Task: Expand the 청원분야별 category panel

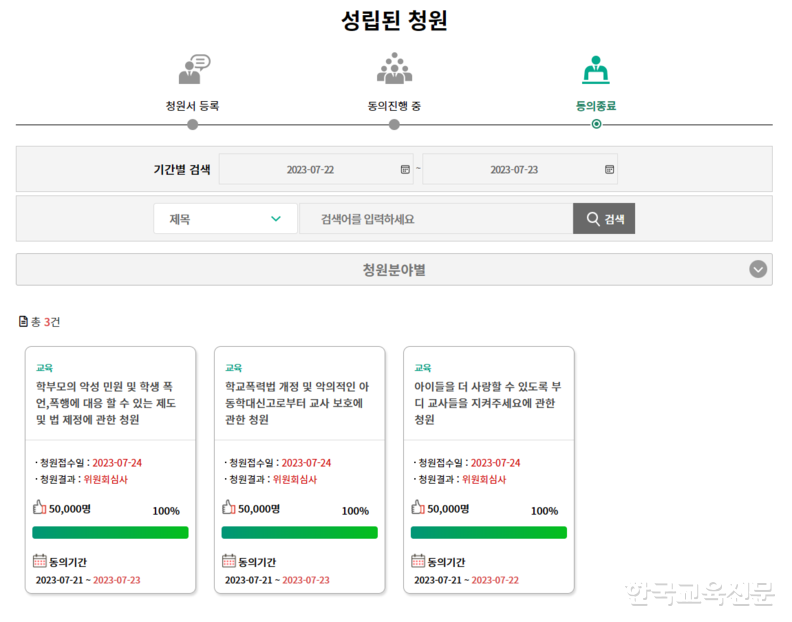Action: (394, 270)
